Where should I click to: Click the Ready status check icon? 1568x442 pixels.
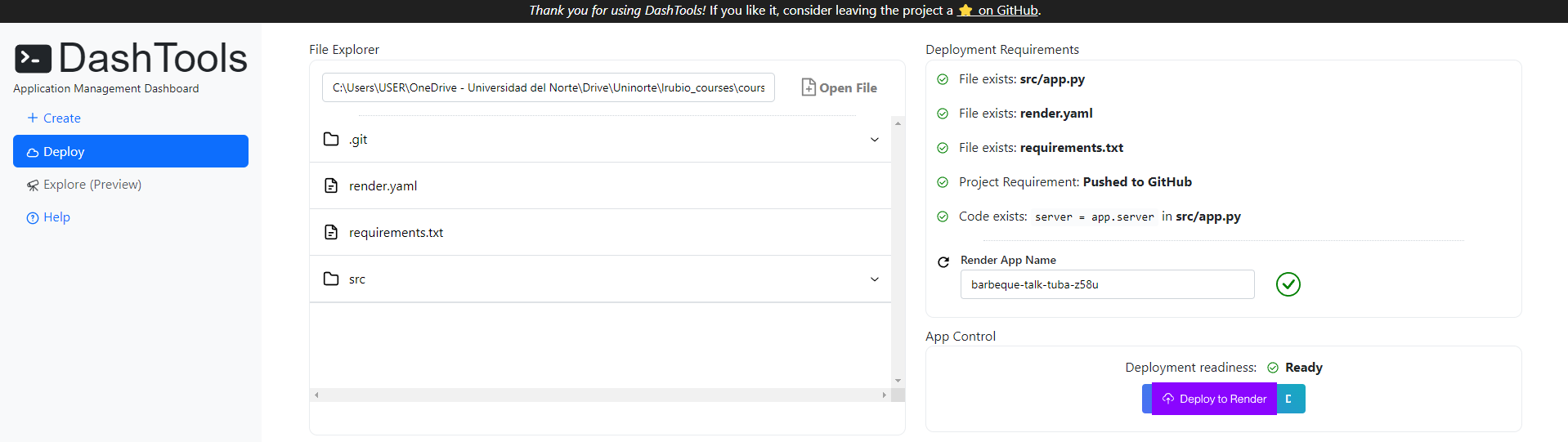(1273, 368)
